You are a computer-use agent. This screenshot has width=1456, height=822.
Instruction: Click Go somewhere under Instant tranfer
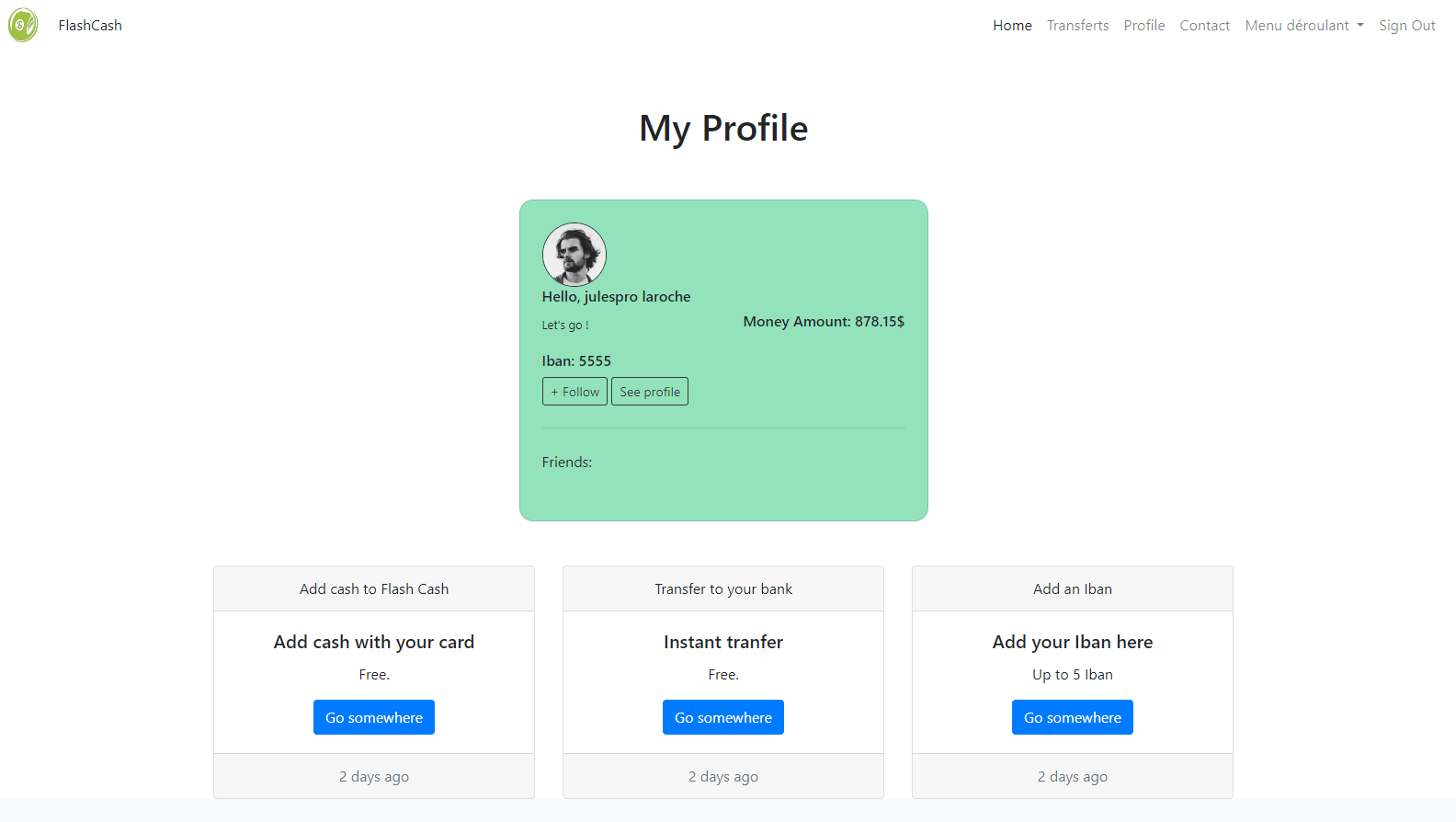(x=723, y=717)
